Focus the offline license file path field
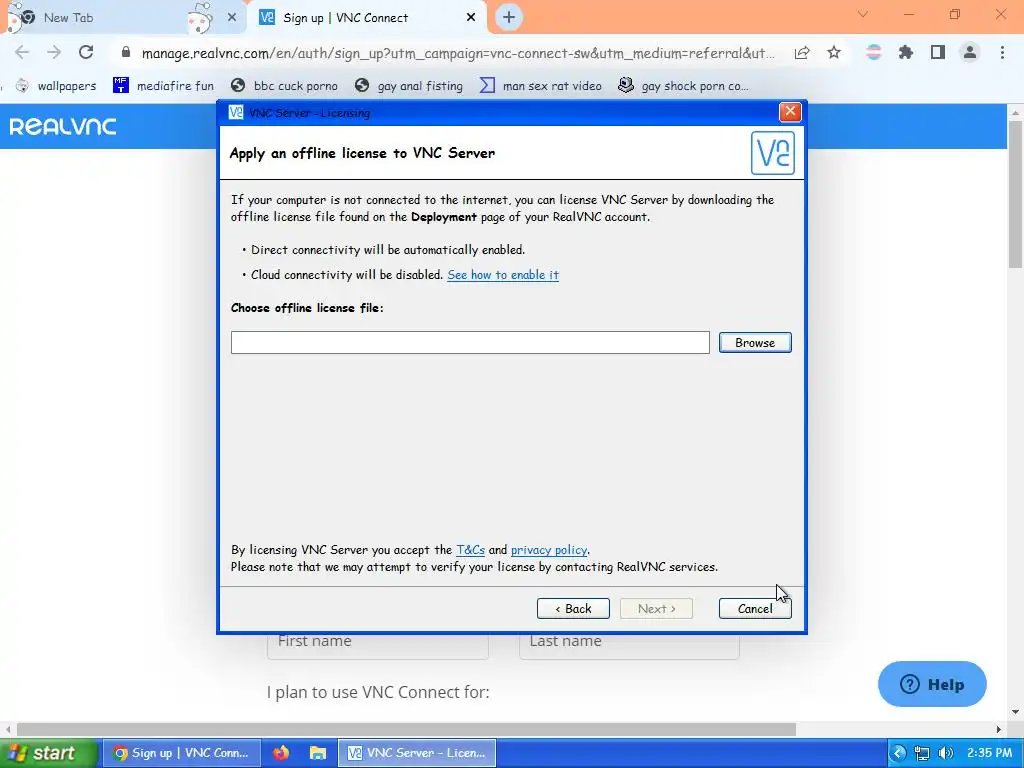Image resolution: width=1024 pixels, height=768 pixels. point(470,343)
